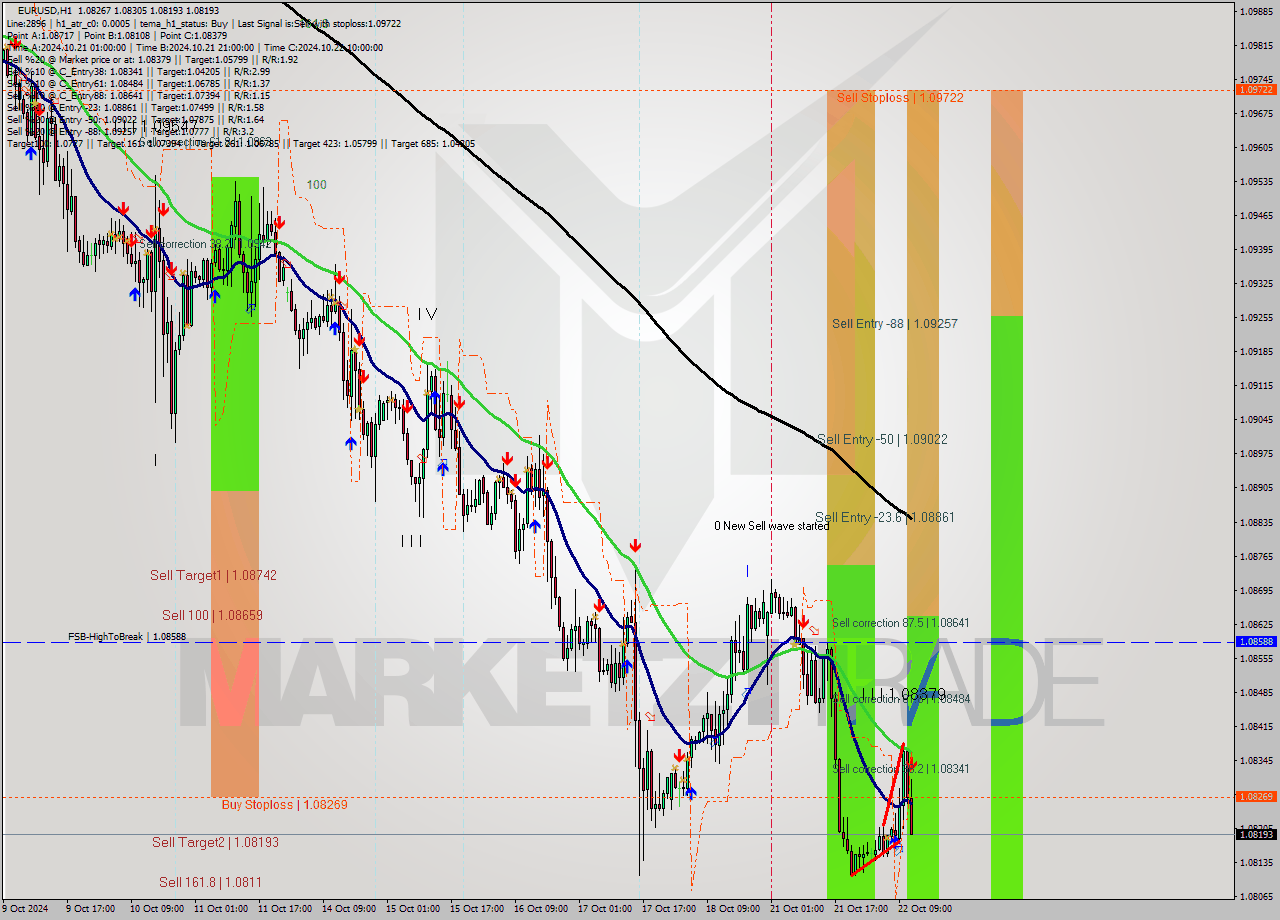Click the dark 1.08193 current price tag

(x=1255, y=834)
